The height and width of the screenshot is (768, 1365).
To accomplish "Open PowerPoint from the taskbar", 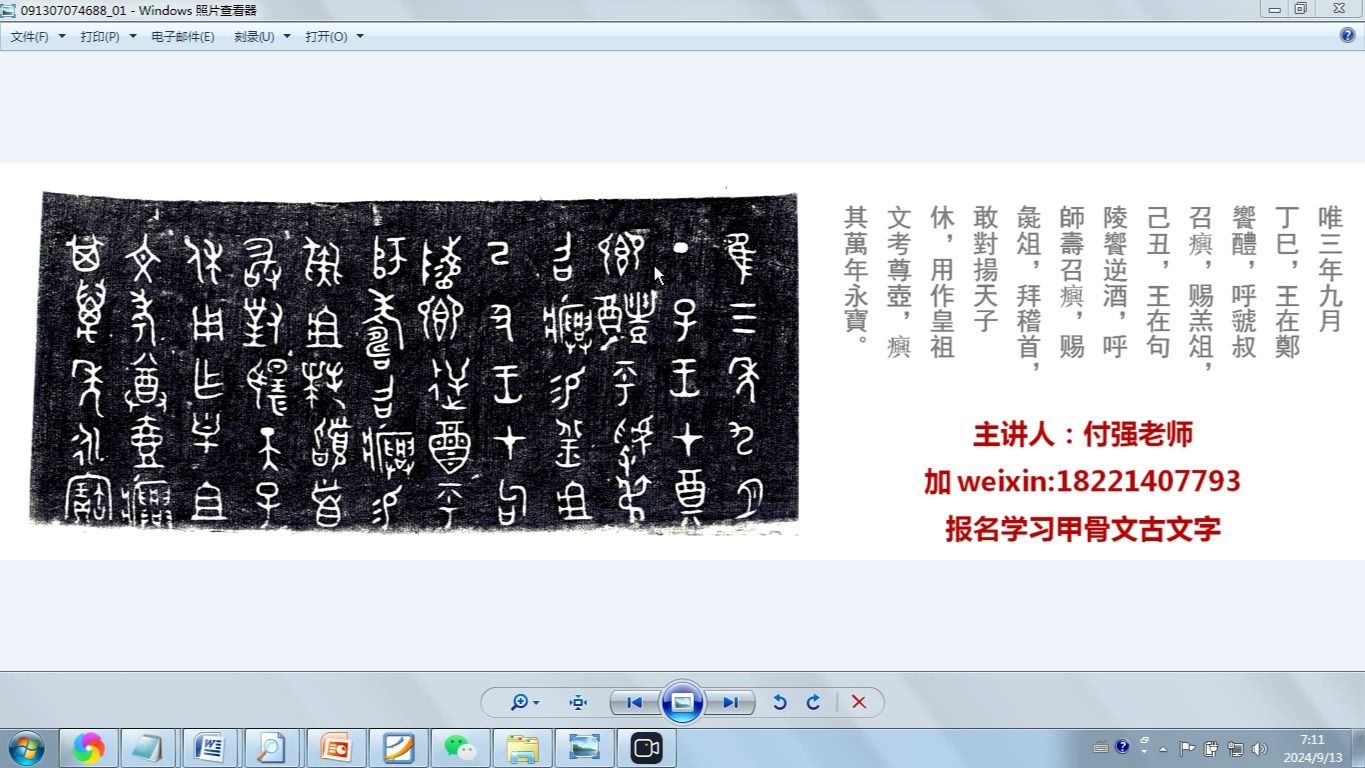I will (x=335, y=748).
